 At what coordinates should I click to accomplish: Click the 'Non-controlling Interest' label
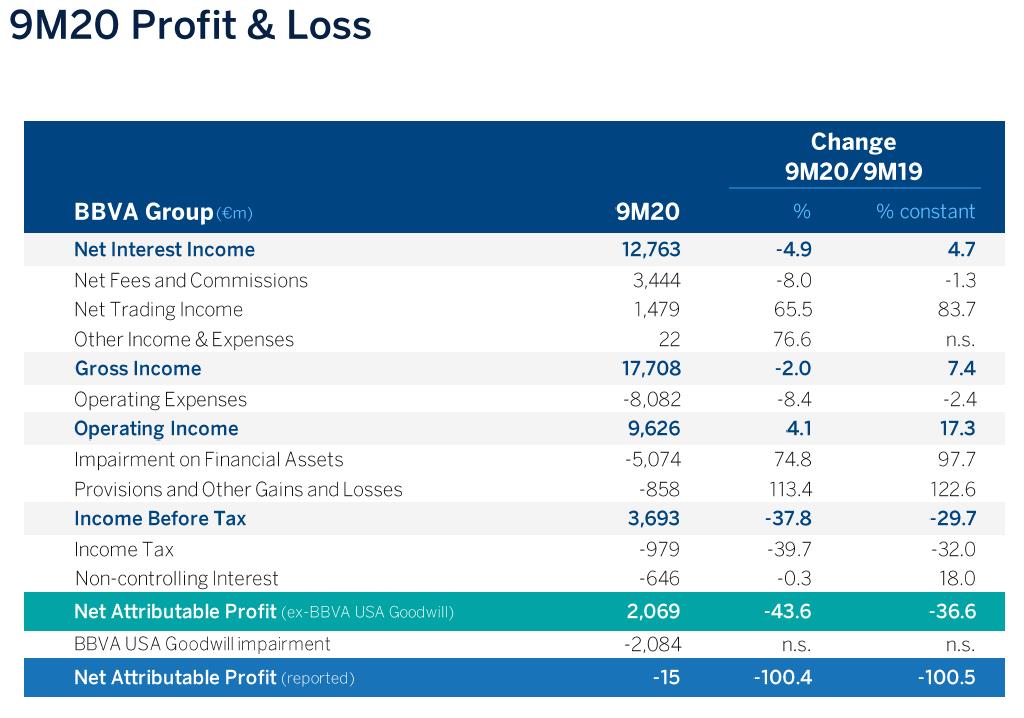tap(177, 579)
